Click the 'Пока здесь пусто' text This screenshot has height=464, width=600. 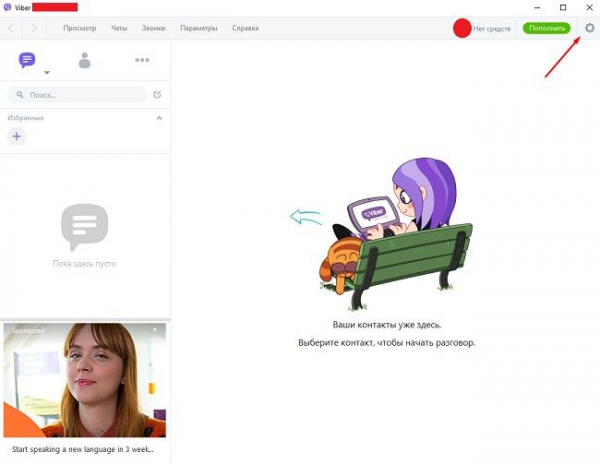coord(84,264)
